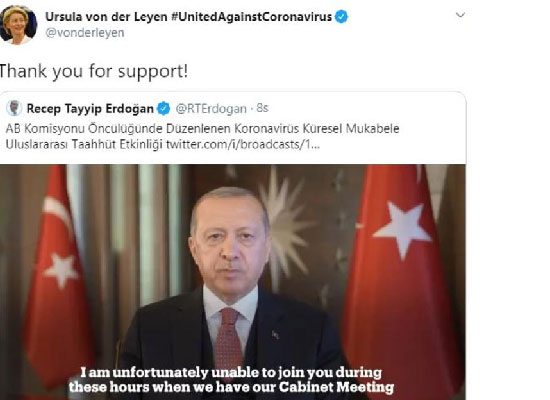
Task: Open the @vonderleyen handle link
Action: point(85,33)
